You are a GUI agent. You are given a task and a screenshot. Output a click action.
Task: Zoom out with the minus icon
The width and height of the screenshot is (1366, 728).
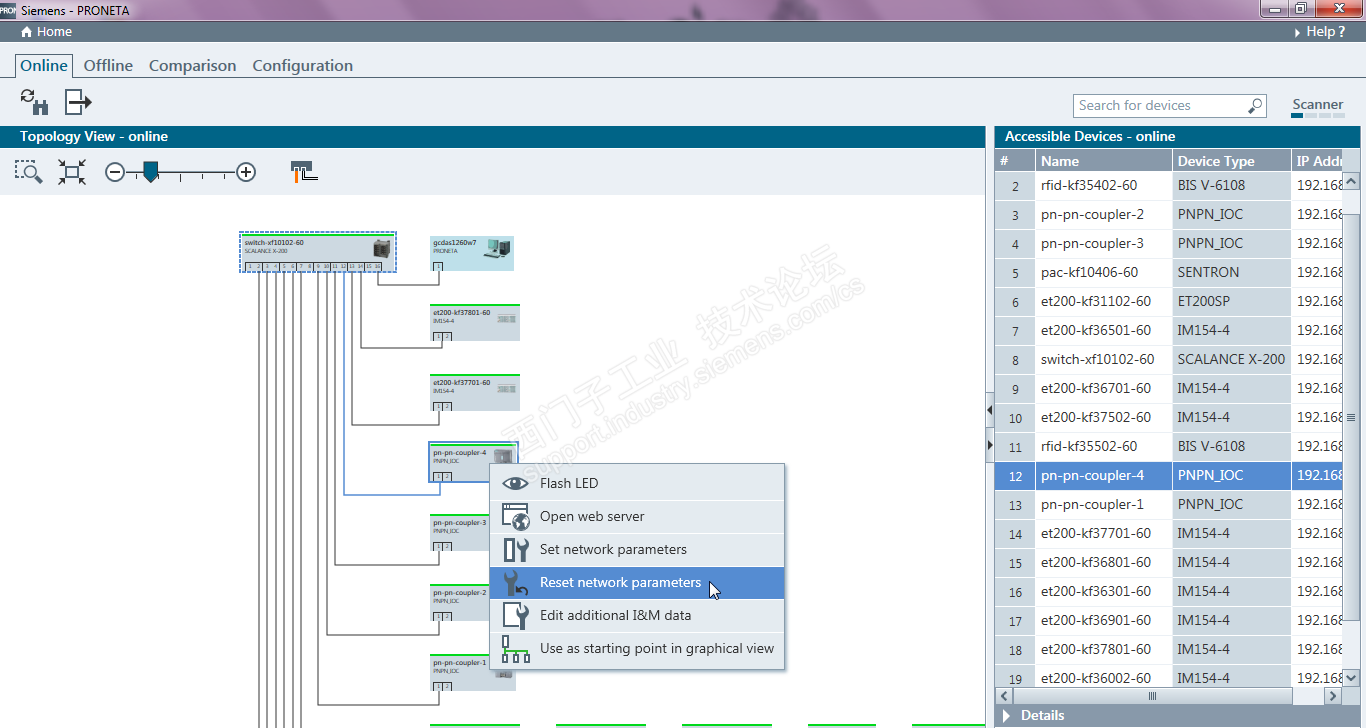[115, 173]
